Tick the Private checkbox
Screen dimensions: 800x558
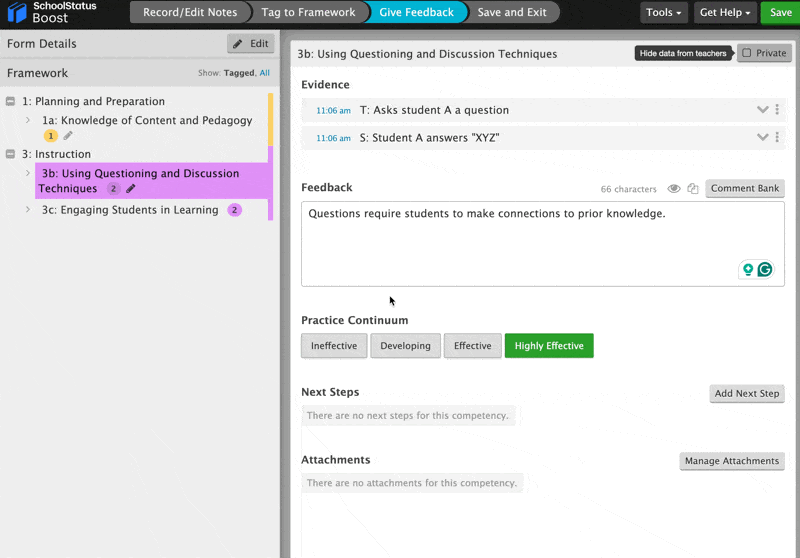[x=746, y=53]
